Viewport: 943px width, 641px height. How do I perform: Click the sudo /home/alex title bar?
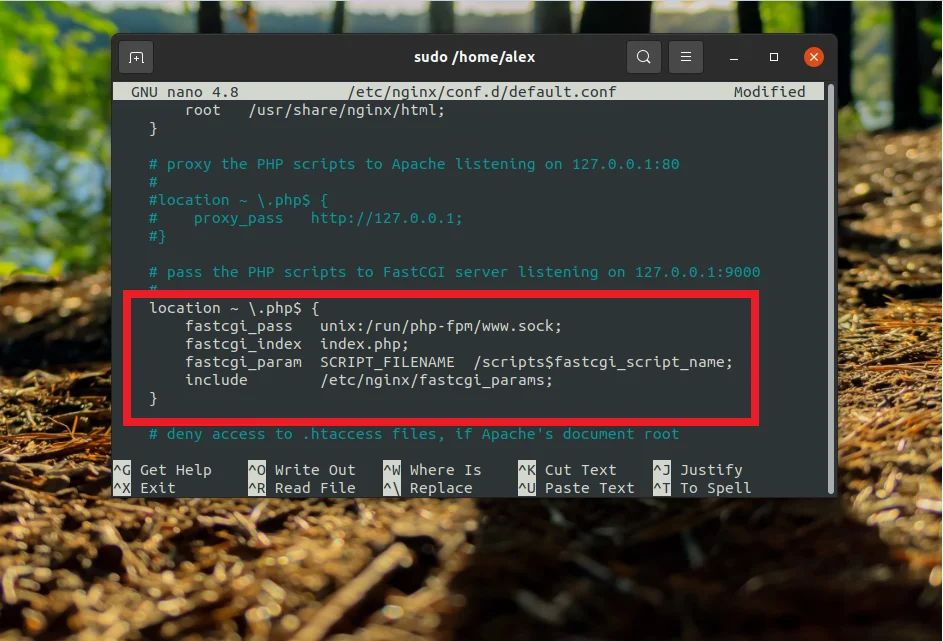point(474,57)
